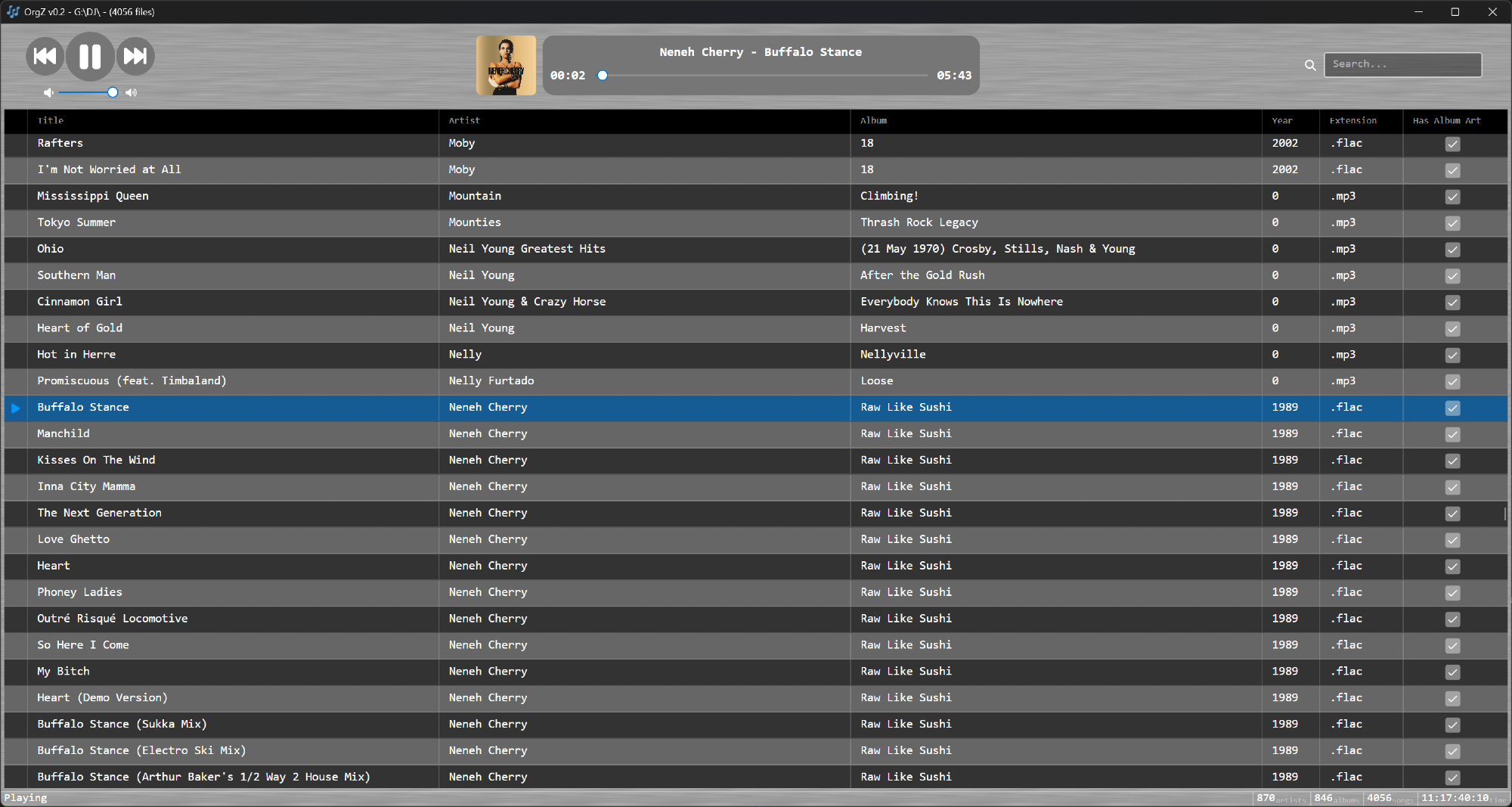
Task: Click the previous track button
Action: point(45,57)
